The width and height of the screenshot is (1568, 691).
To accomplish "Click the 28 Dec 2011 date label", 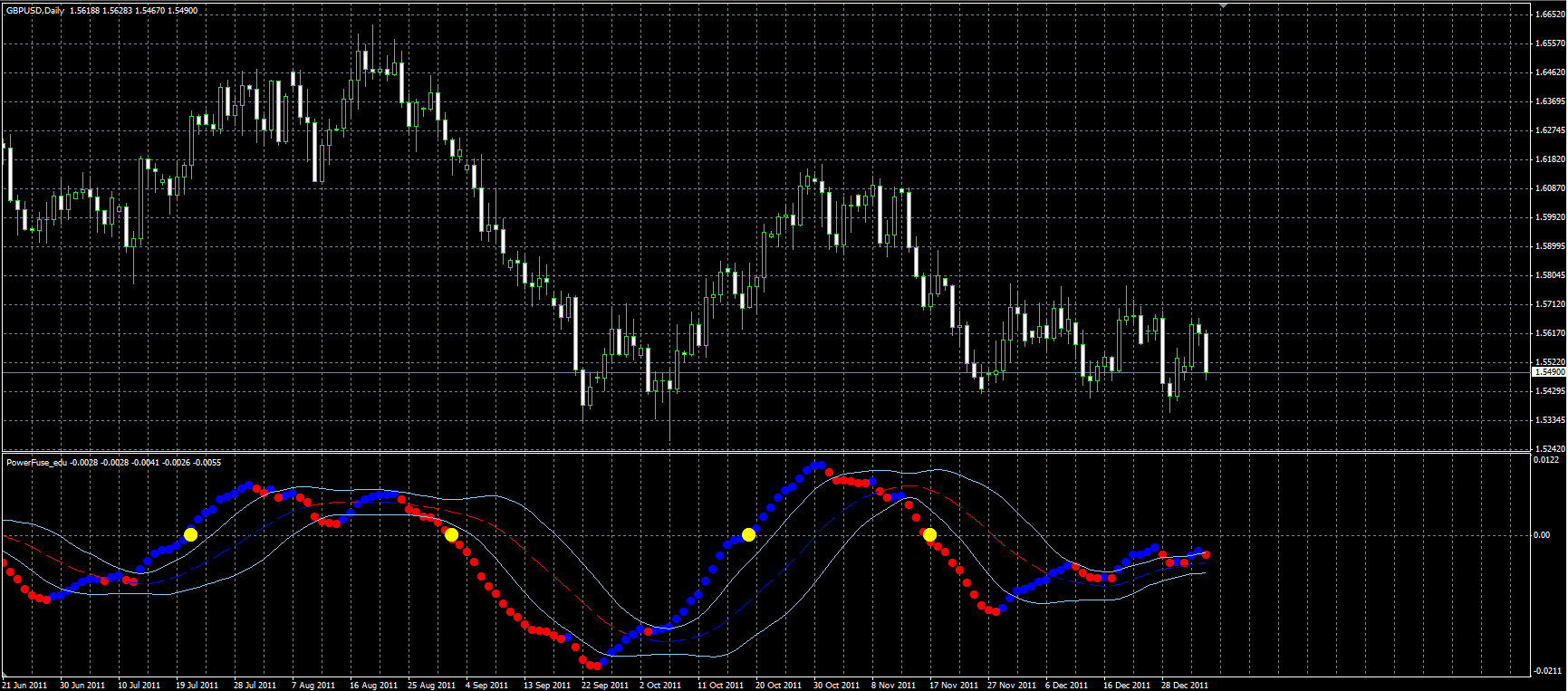I will click(1185, 686).
